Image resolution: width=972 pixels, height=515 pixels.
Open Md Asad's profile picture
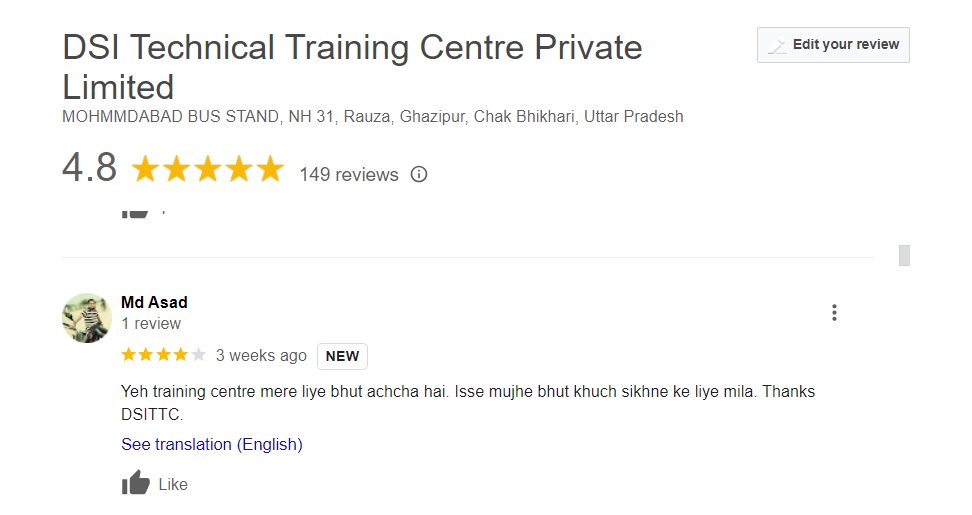click(87, 318)
